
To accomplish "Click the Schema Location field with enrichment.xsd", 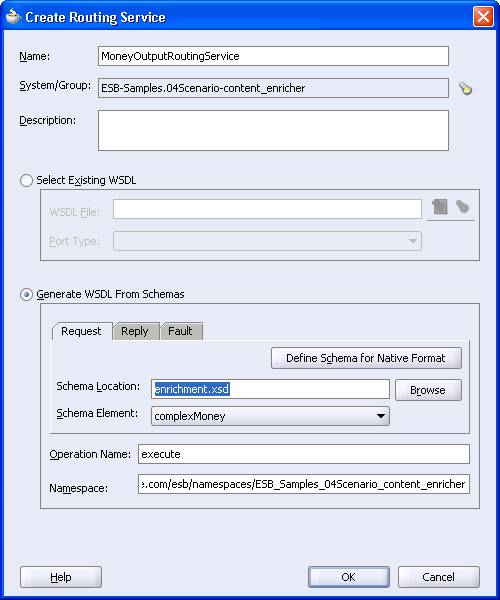I will coord(270,389).
